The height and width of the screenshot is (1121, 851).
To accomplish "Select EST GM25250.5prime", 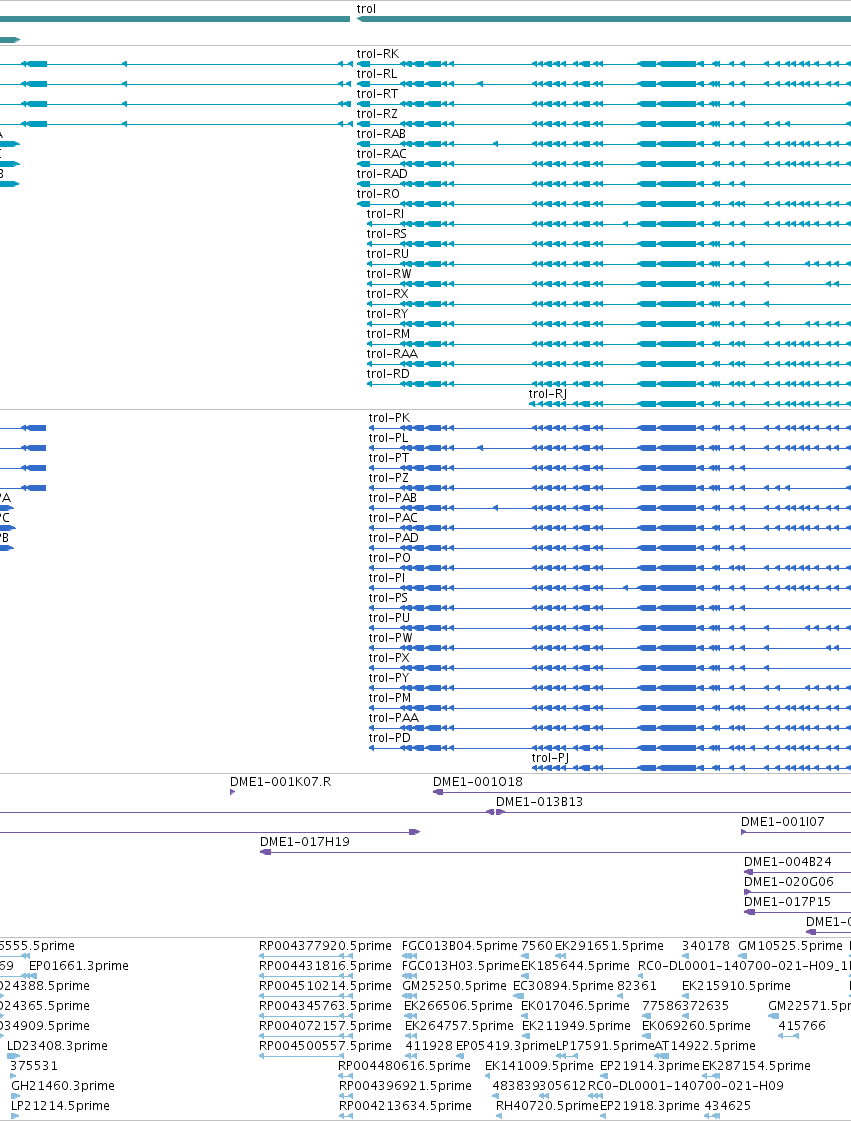I will point(454,987).
